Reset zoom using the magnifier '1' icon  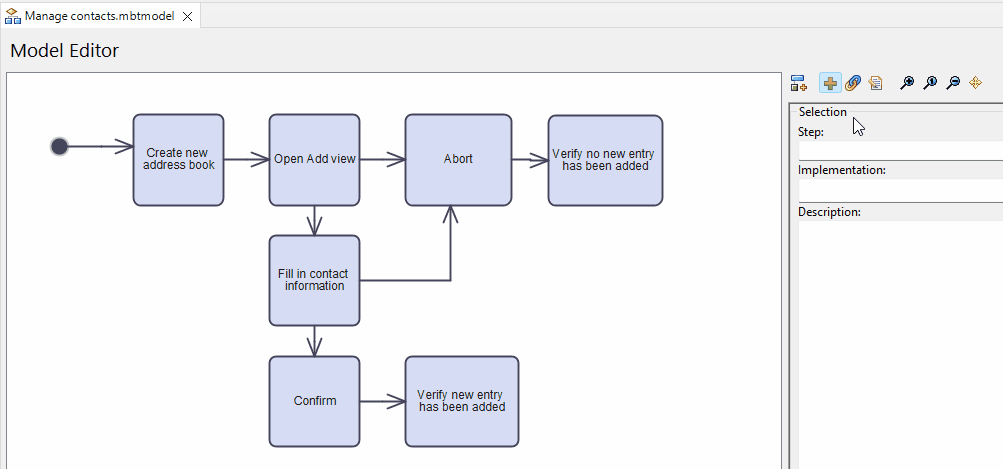(930, 83)
